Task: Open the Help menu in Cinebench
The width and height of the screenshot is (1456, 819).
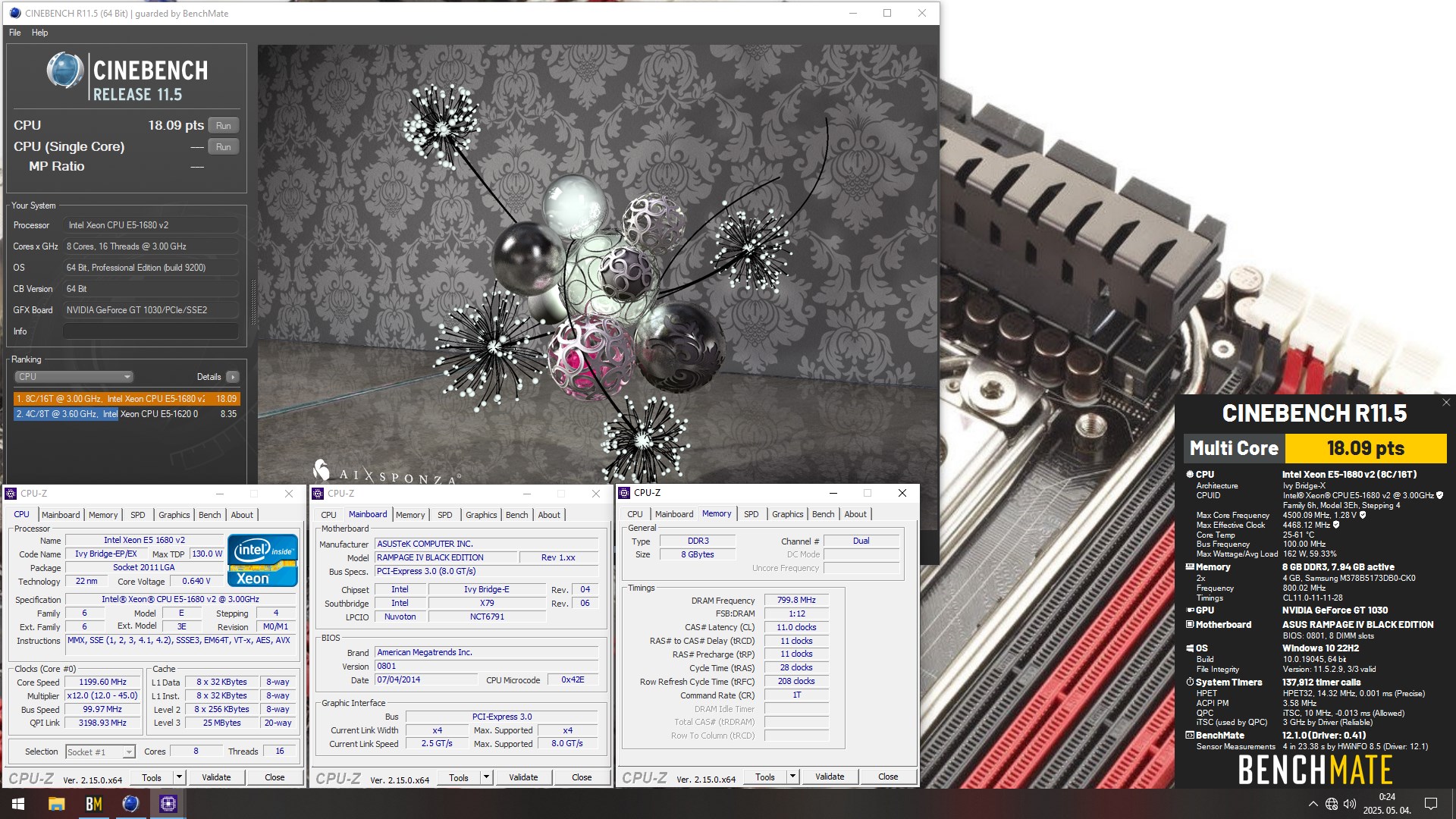Action: click(39, 33)
